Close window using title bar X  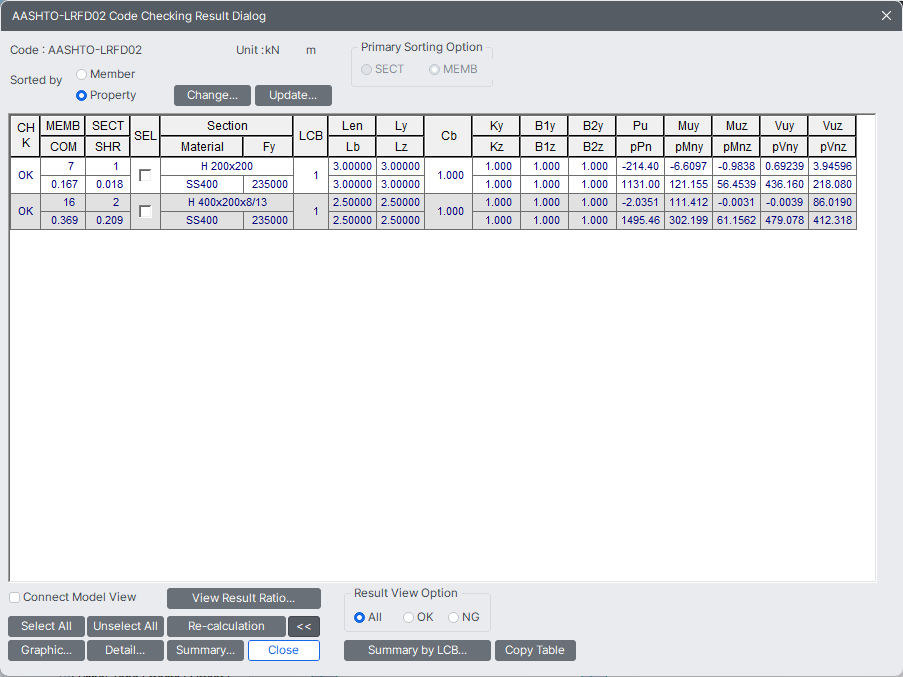886,16
